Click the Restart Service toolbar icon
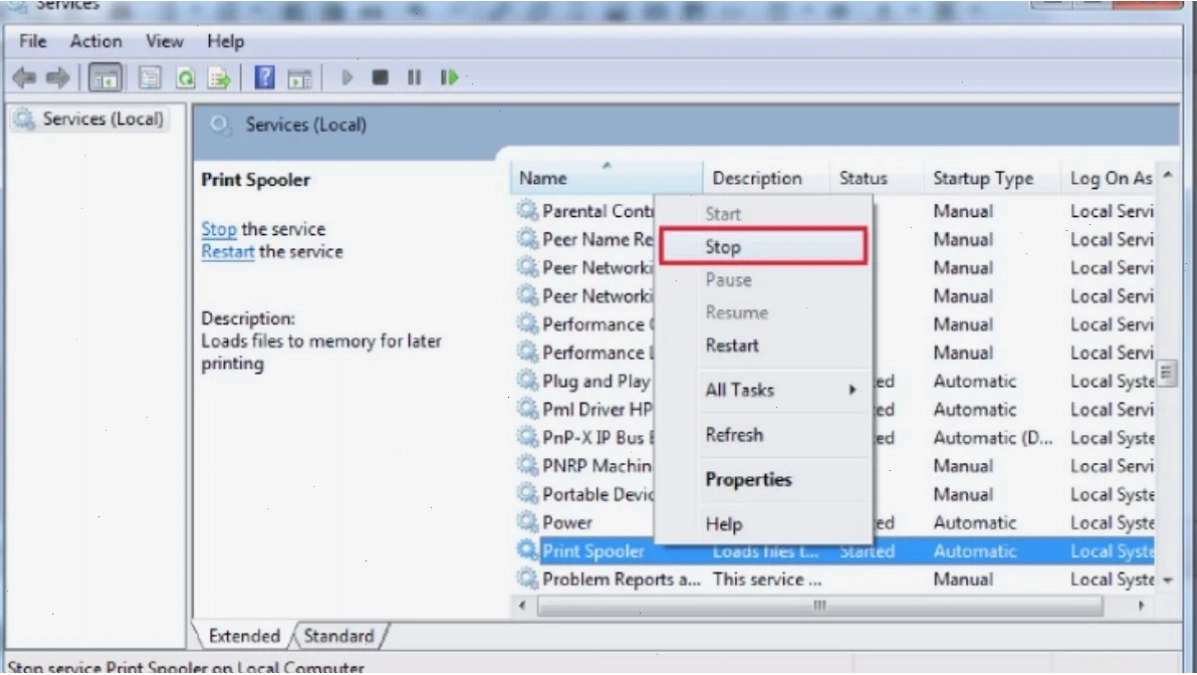This screenshot has width=1197, height=675. pyautogui.click(x=449, y=77)
